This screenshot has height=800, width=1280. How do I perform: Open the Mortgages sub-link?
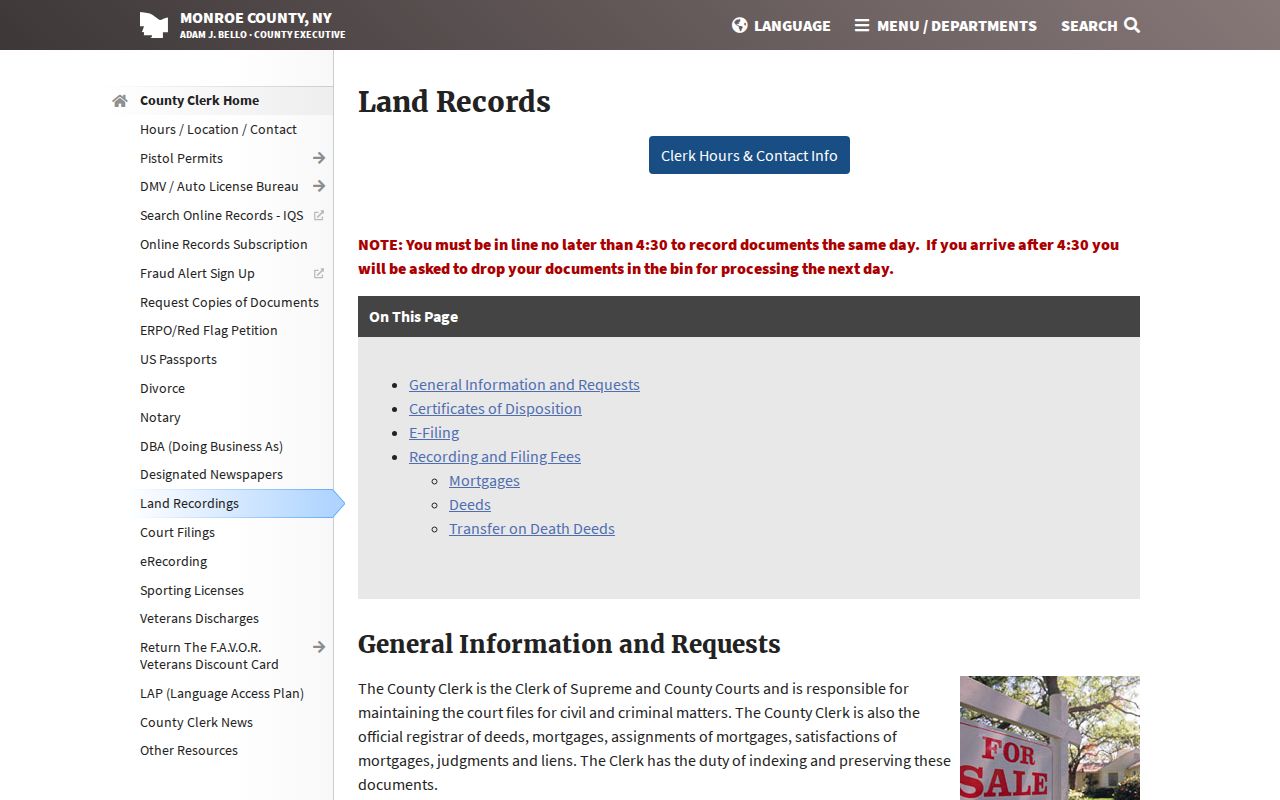pos(484,480)
